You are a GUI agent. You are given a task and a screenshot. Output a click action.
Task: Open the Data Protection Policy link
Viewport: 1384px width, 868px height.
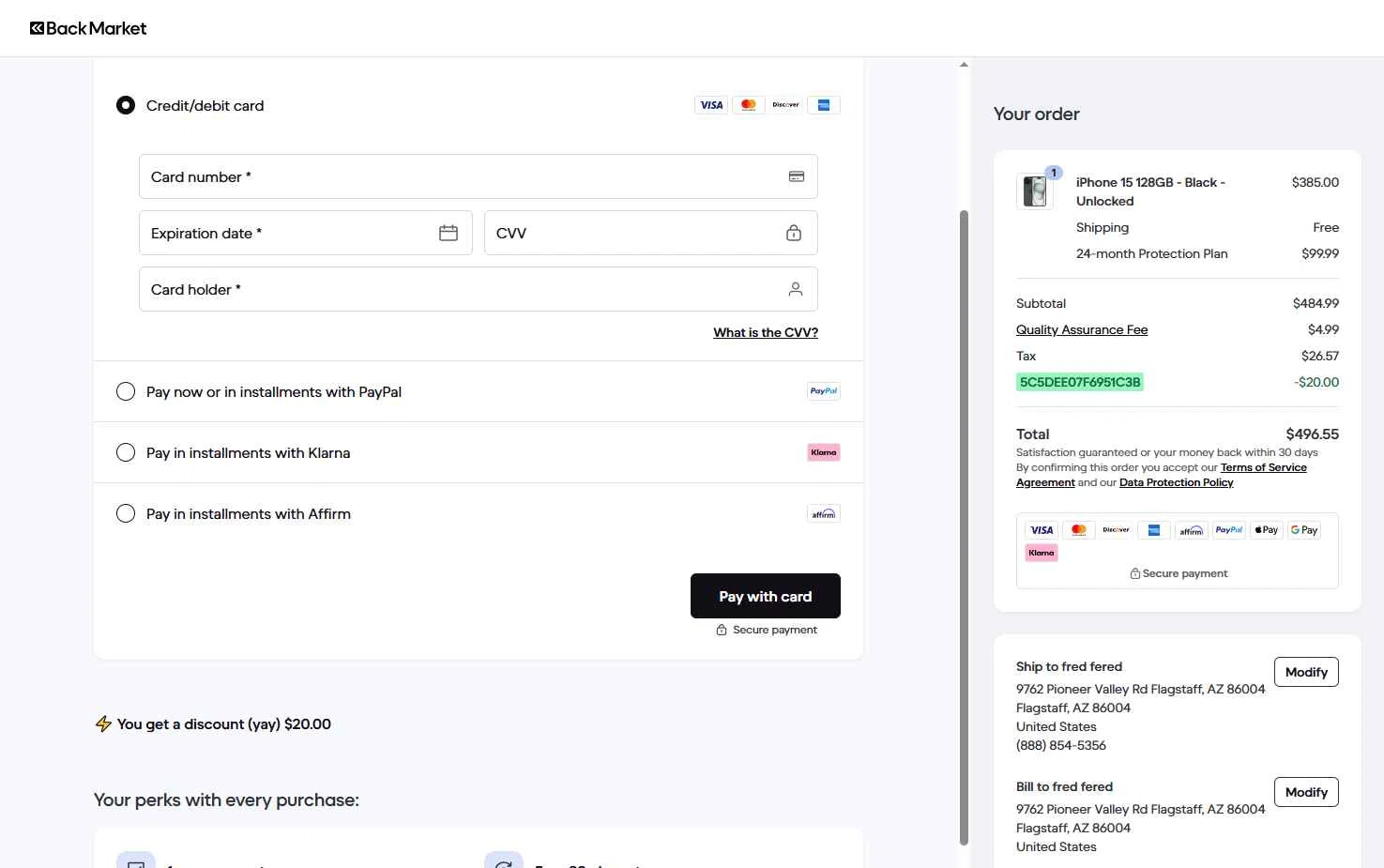click(x=1177, y=482)
